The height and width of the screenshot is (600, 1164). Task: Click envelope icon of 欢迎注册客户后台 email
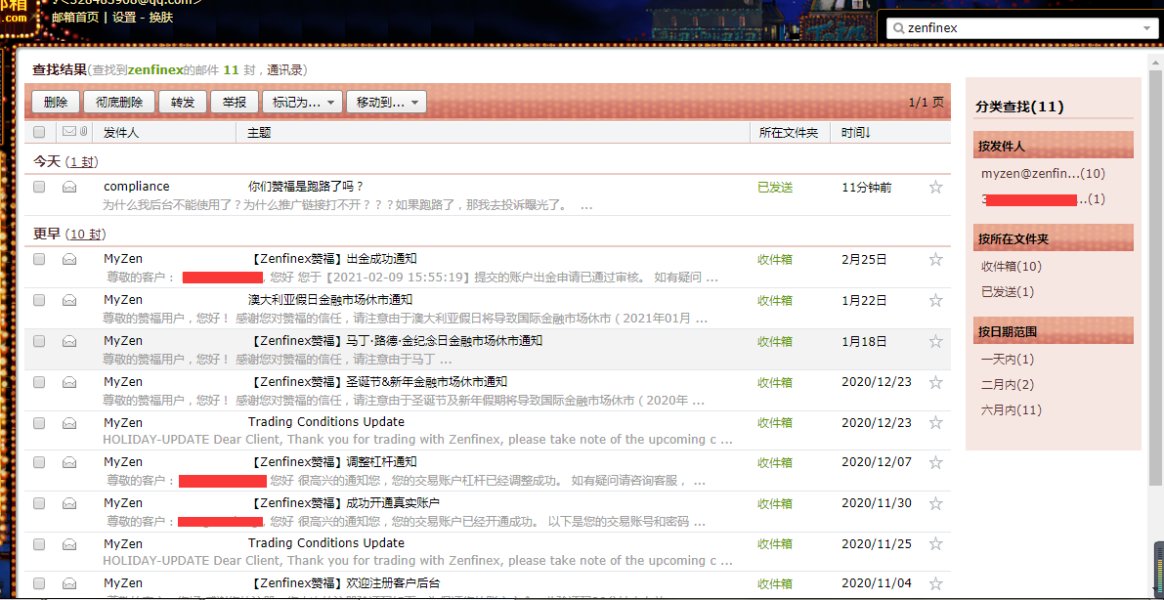point(69,584)
